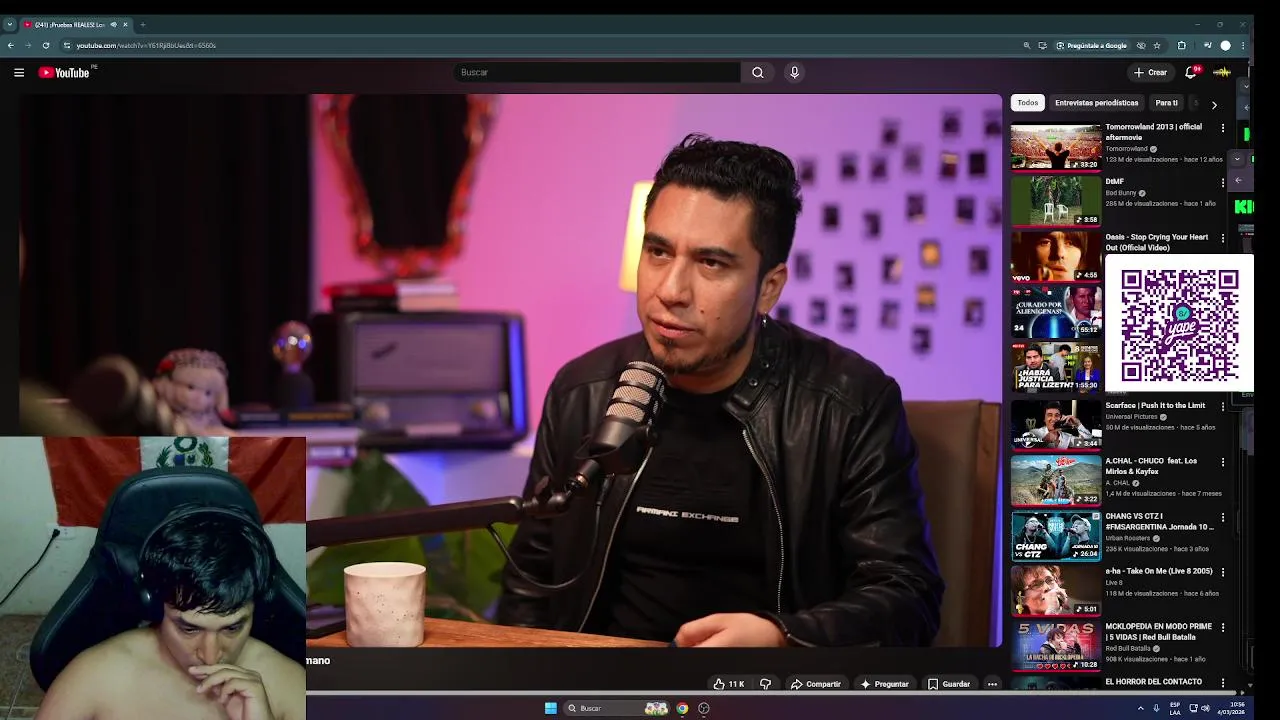
Task: Dislike the video with thumbs down
Action: pyautogui.click(x=766, y=684)
